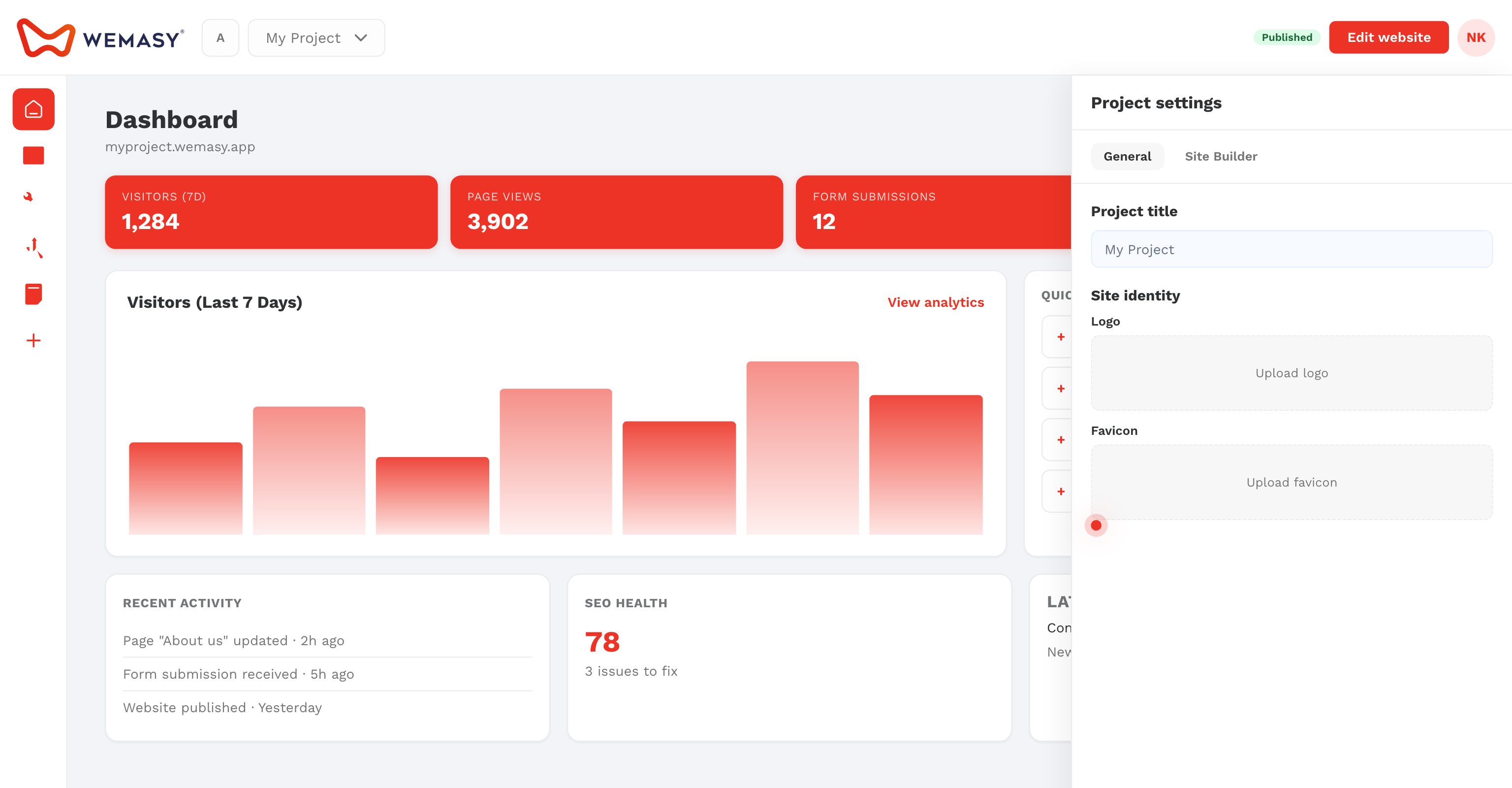Open the Home dashboard sidebar icon
The width and height of the screenshot is (1512, 788).
(x=33, y=109)
